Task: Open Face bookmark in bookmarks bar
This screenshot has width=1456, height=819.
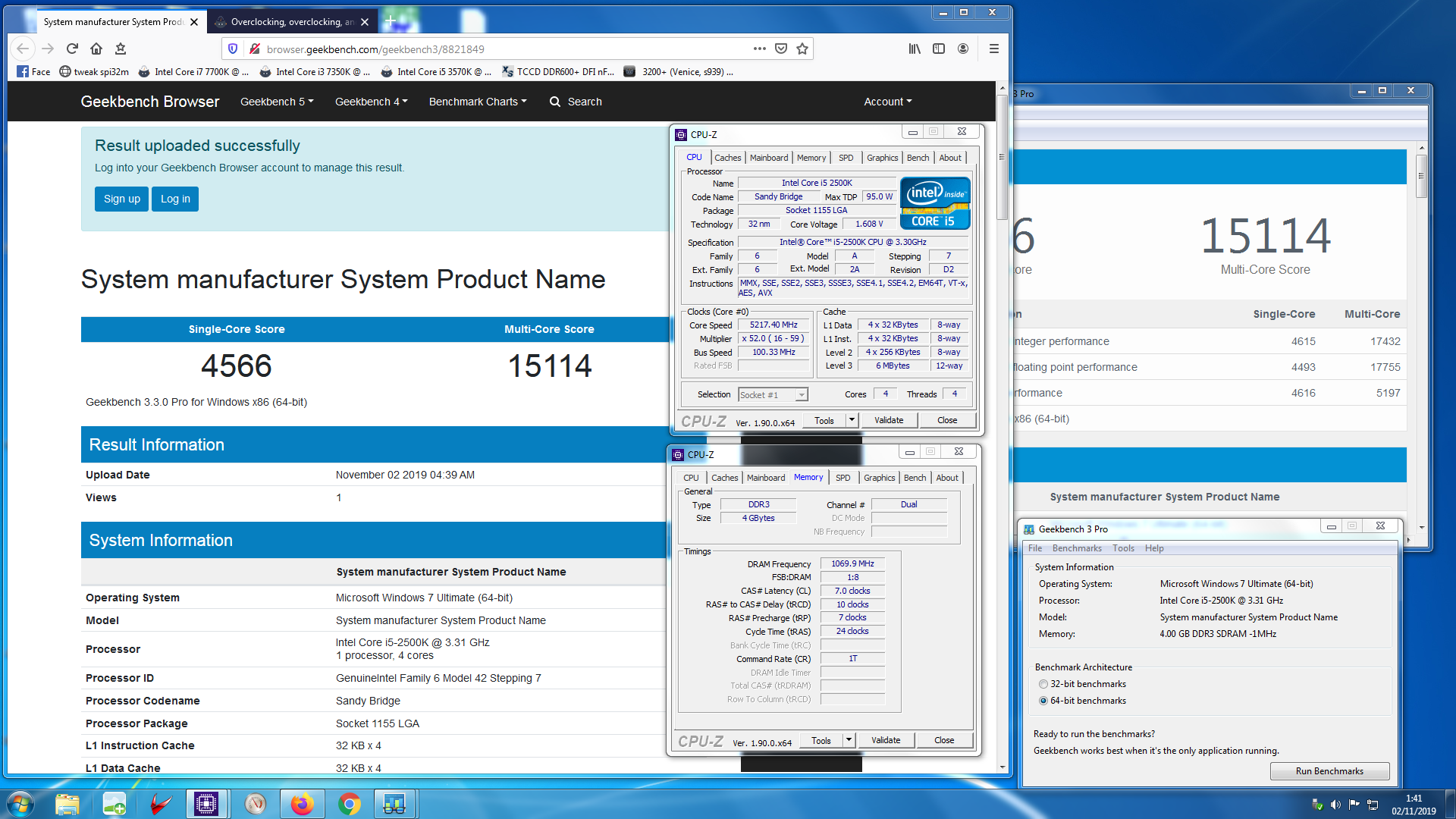Action: coord(33,72)
